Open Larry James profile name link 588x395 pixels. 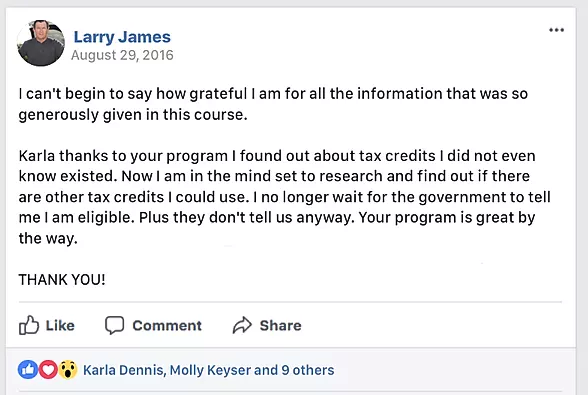(122, 37)
